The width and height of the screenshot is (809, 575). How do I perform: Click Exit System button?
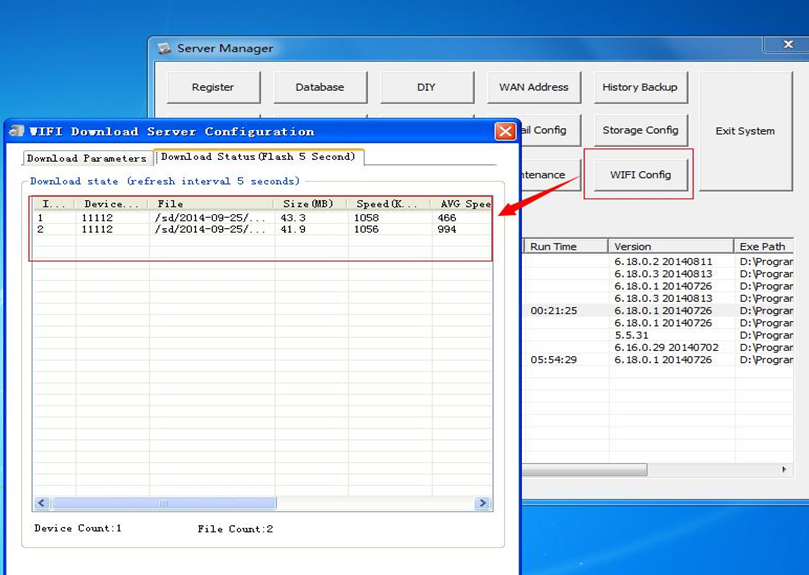(745, 131)
